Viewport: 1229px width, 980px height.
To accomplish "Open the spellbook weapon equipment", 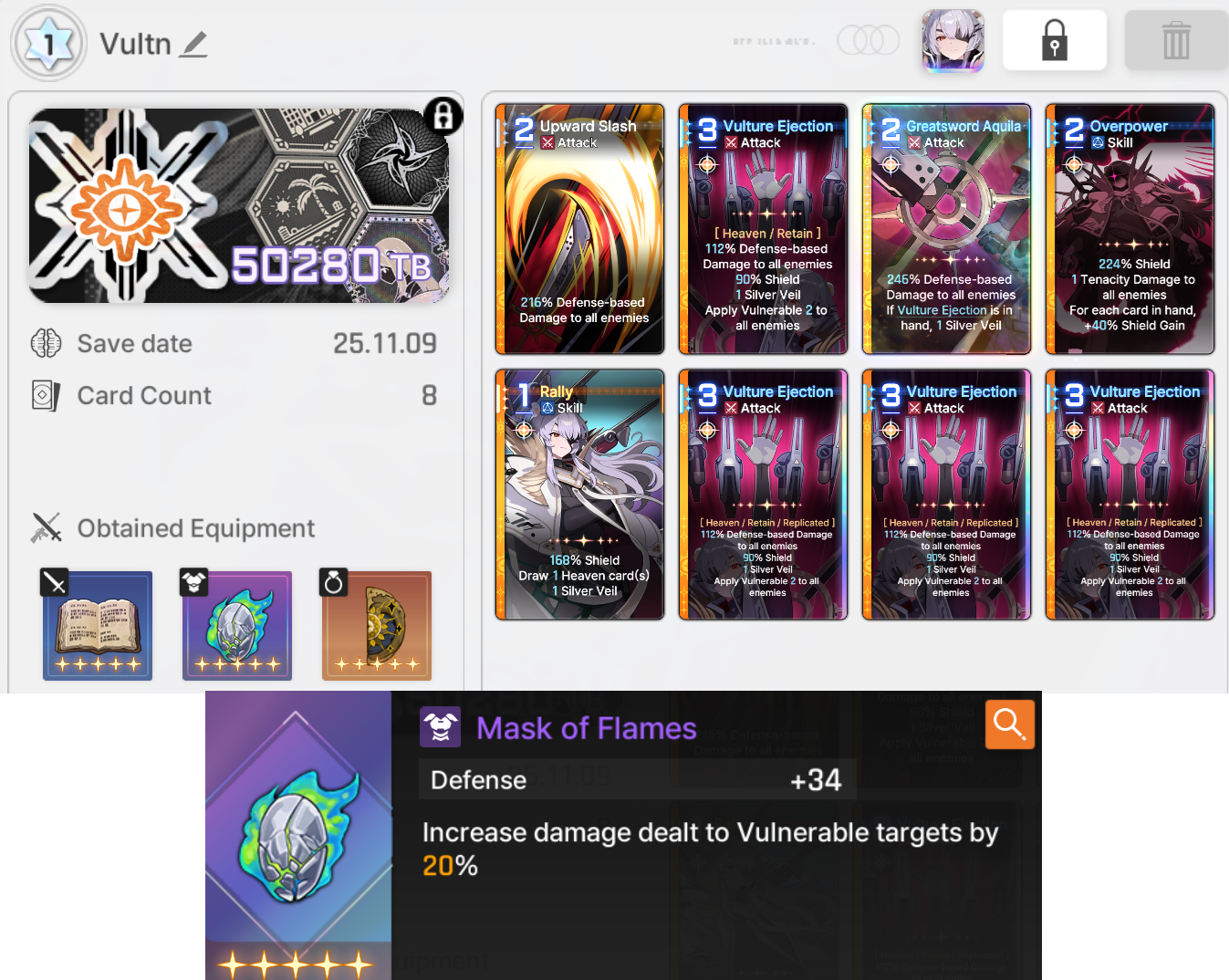I will (x=98, y=626).
